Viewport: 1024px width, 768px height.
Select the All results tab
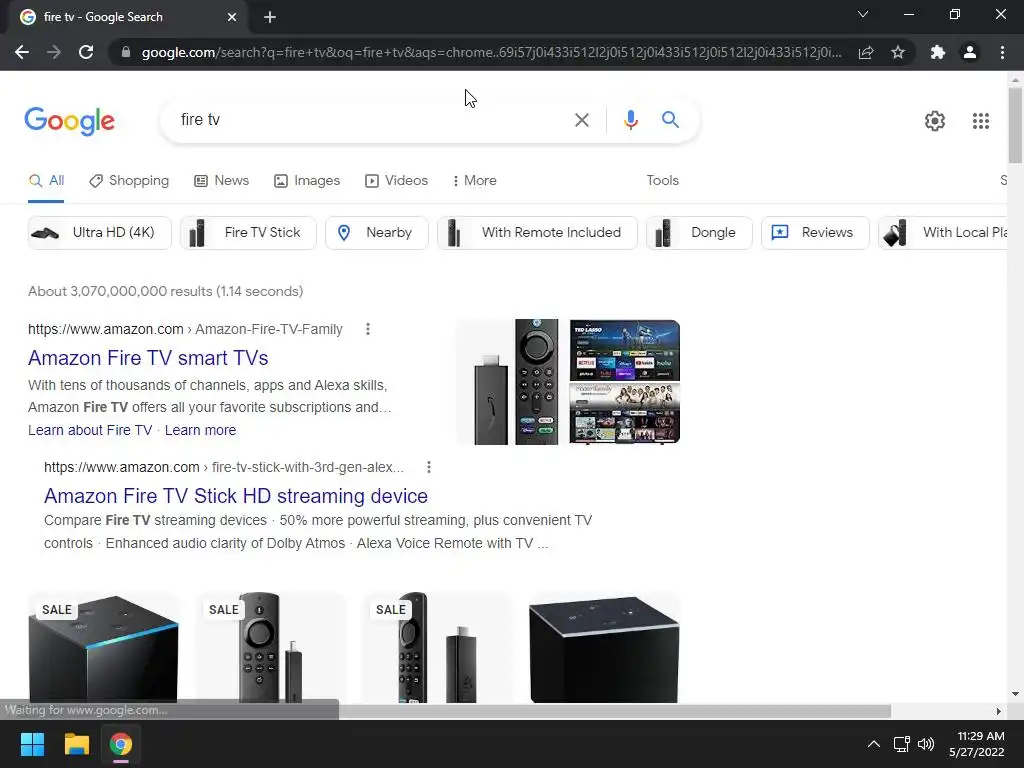click(x=46, y=181)
